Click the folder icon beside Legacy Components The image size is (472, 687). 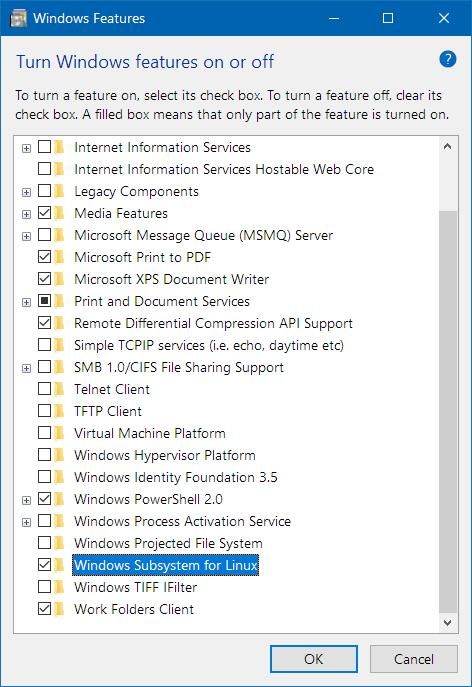(59, 191)
